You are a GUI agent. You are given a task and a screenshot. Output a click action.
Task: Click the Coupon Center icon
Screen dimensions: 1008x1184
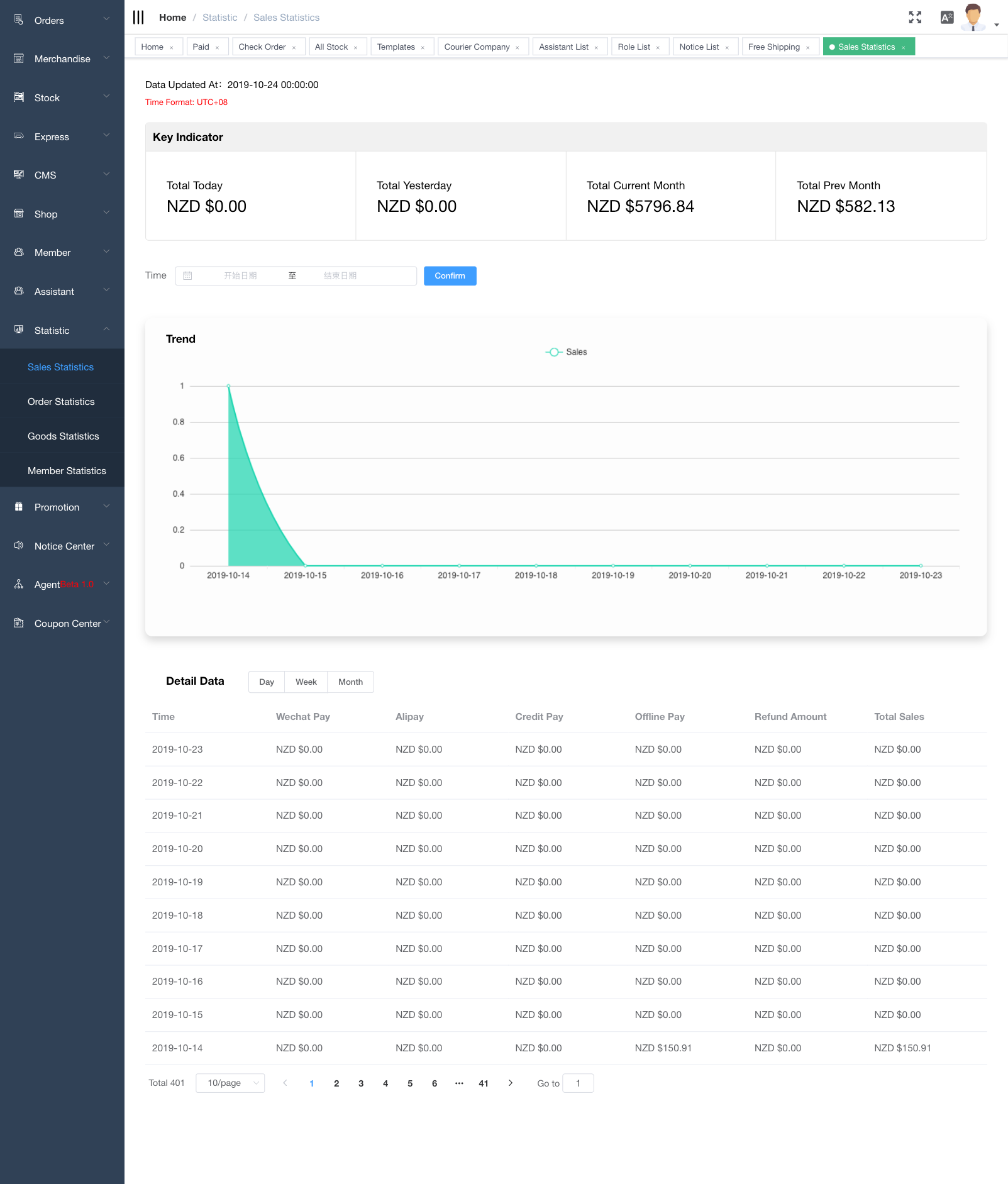pos(19,623)
